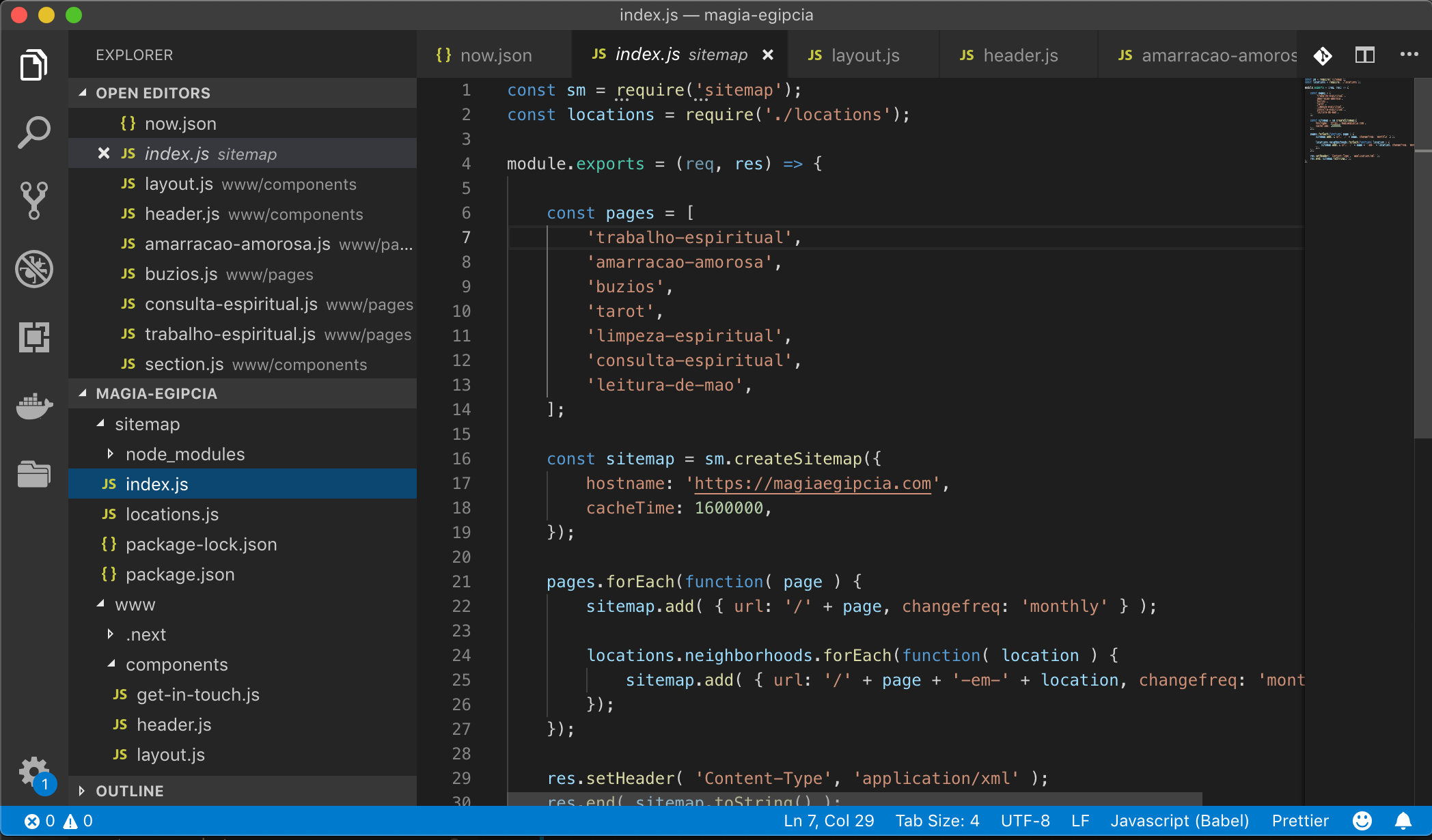Open package-lock.json in file tree

click(243, 544)
